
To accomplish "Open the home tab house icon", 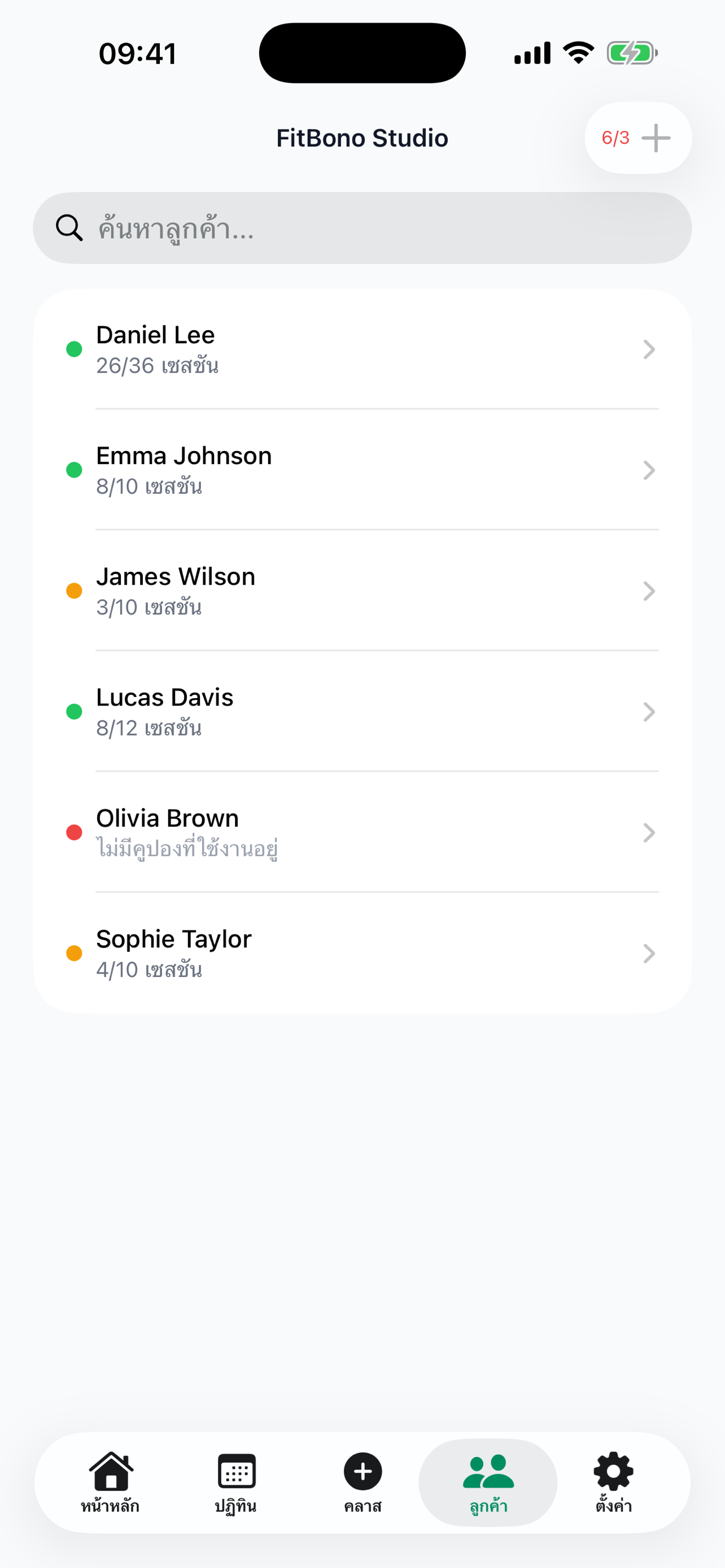I will [110, 1471].
